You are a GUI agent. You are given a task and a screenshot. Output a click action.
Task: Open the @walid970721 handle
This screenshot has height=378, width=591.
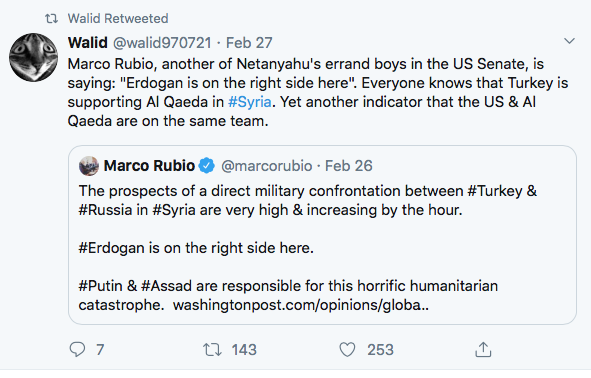point(162,43)
